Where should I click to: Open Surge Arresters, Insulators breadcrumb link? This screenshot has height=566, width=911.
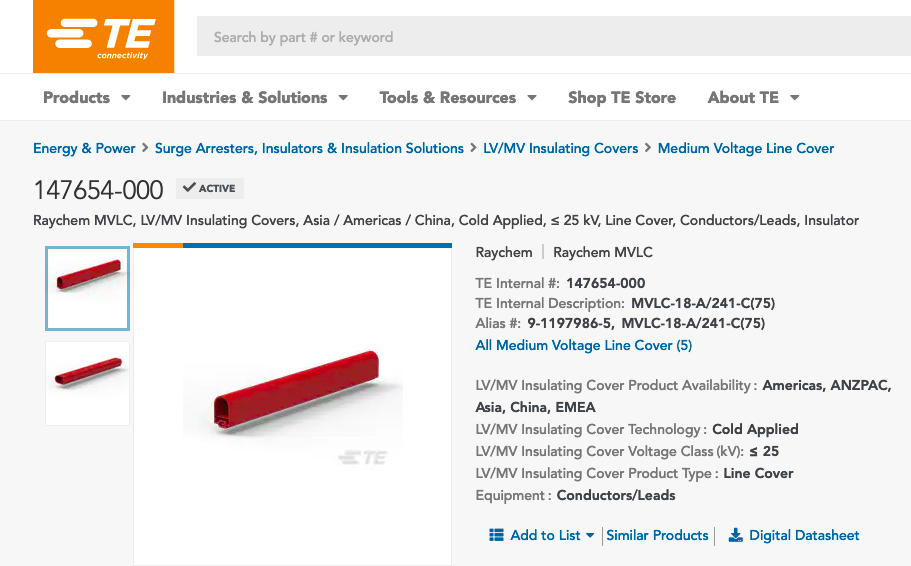(309, 148)
